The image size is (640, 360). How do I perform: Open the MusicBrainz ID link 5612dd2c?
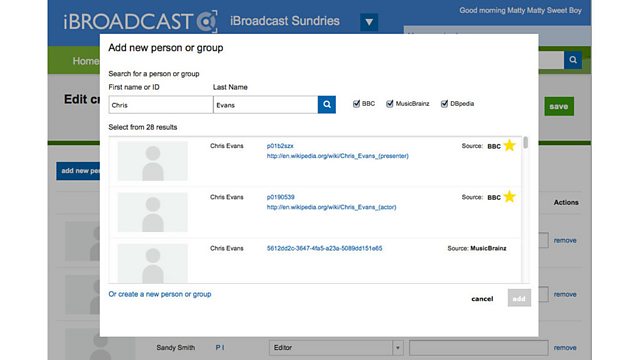(x=324, y=248)
